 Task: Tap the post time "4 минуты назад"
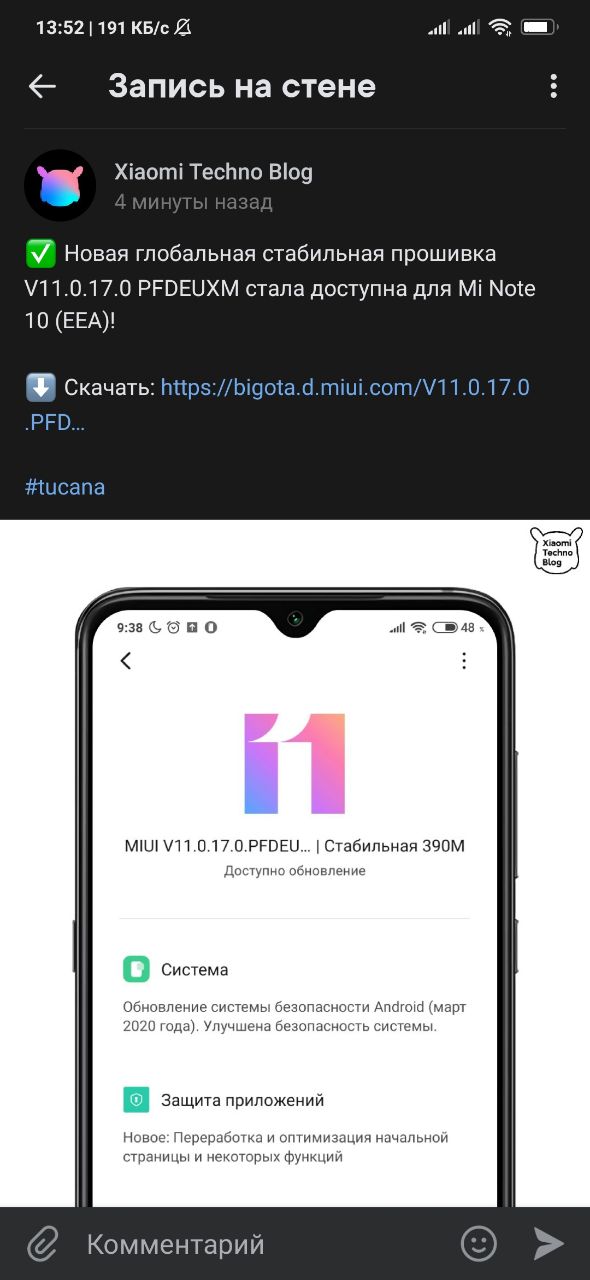pos(193,202)
